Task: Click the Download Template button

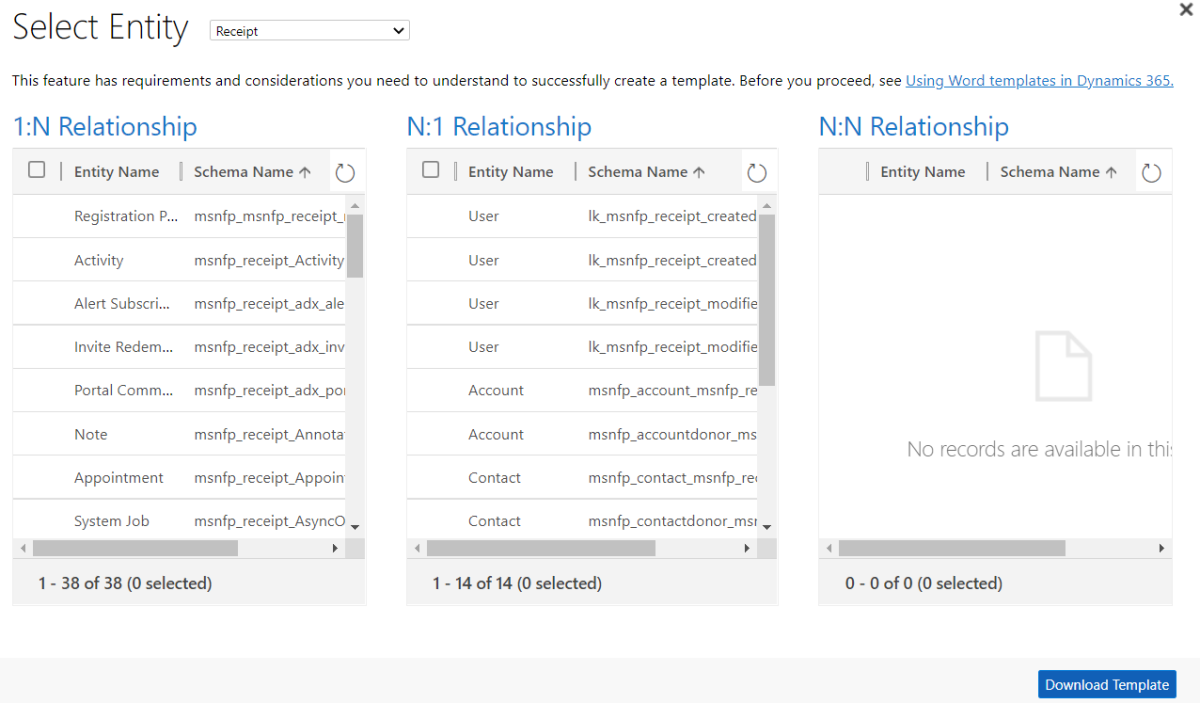Action: (1106, 685)
